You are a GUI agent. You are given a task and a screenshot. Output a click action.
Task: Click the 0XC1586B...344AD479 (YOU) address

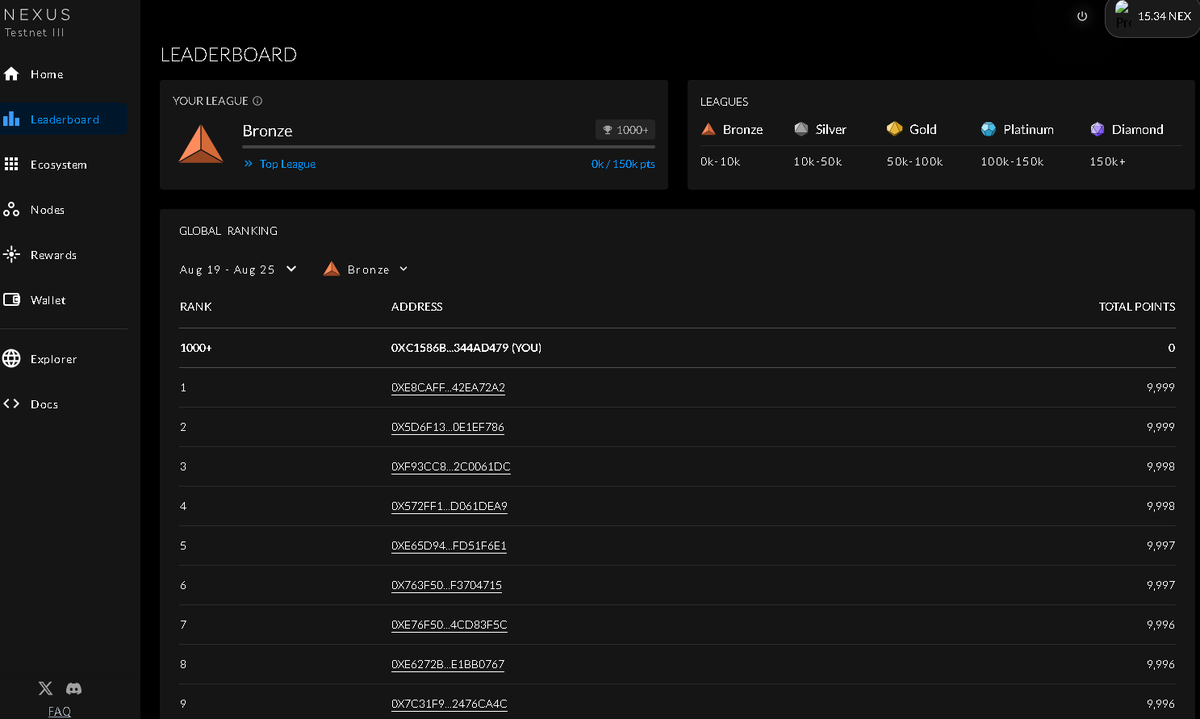[x=466, y=348]
